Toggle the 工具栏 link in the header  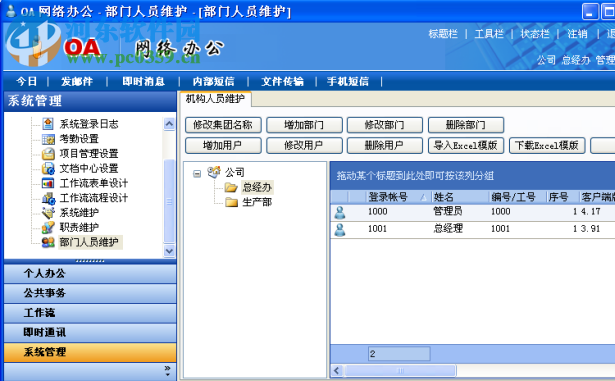[489, 34]
